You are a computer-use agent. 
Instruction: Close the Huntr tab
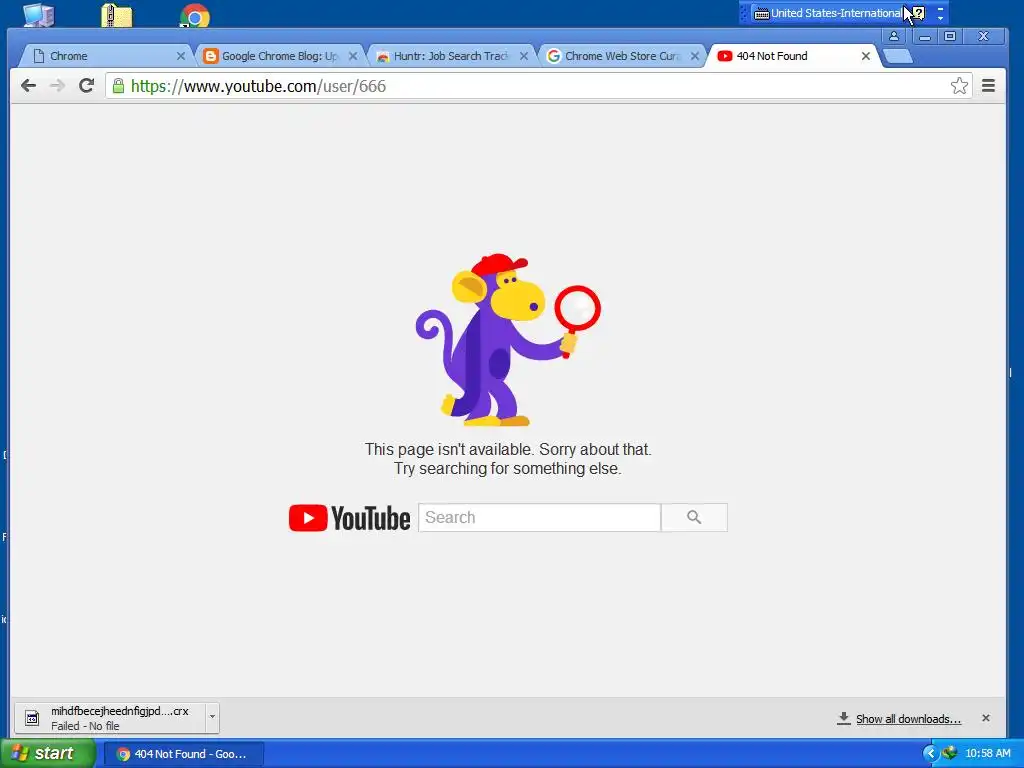click(x=524, y=56)
